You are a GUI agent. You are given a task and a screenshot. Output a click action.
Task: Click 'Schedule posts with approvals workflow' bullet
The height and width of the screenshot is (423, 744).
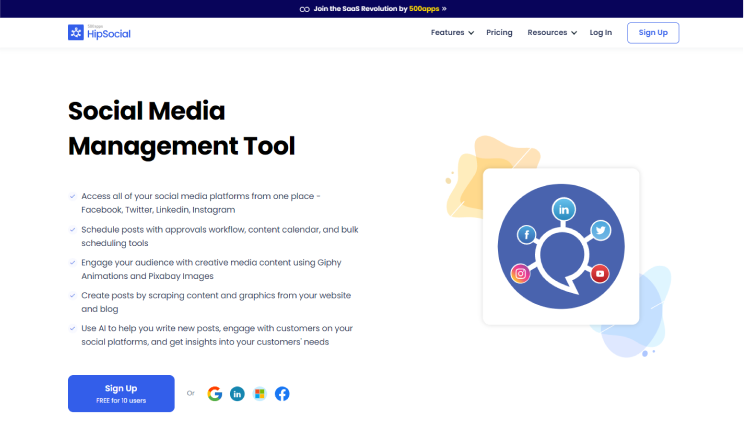click(220, 236)
